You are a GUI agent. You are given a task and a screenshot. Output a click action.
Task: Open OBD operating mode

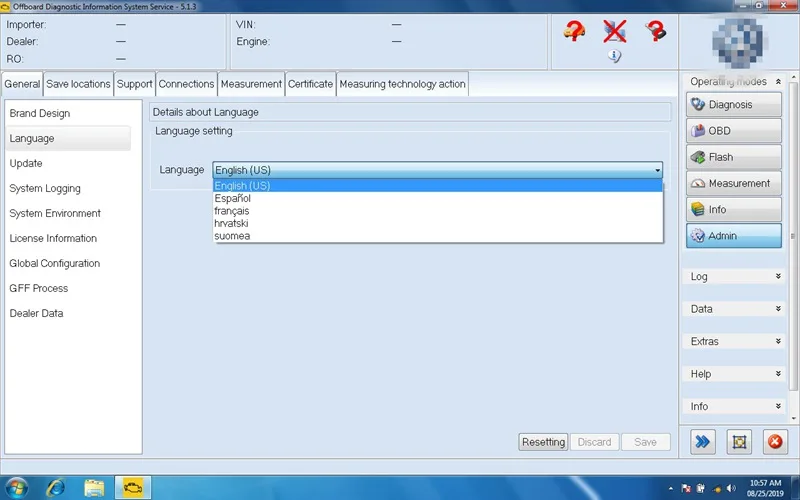point(733,131)
